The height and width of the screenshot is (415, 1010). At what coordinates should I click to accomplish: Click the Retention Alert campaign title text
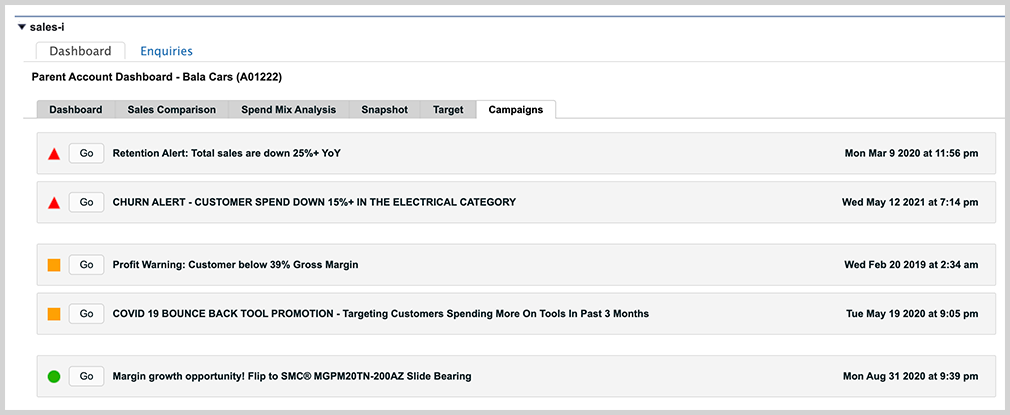[x=233, y=153]
